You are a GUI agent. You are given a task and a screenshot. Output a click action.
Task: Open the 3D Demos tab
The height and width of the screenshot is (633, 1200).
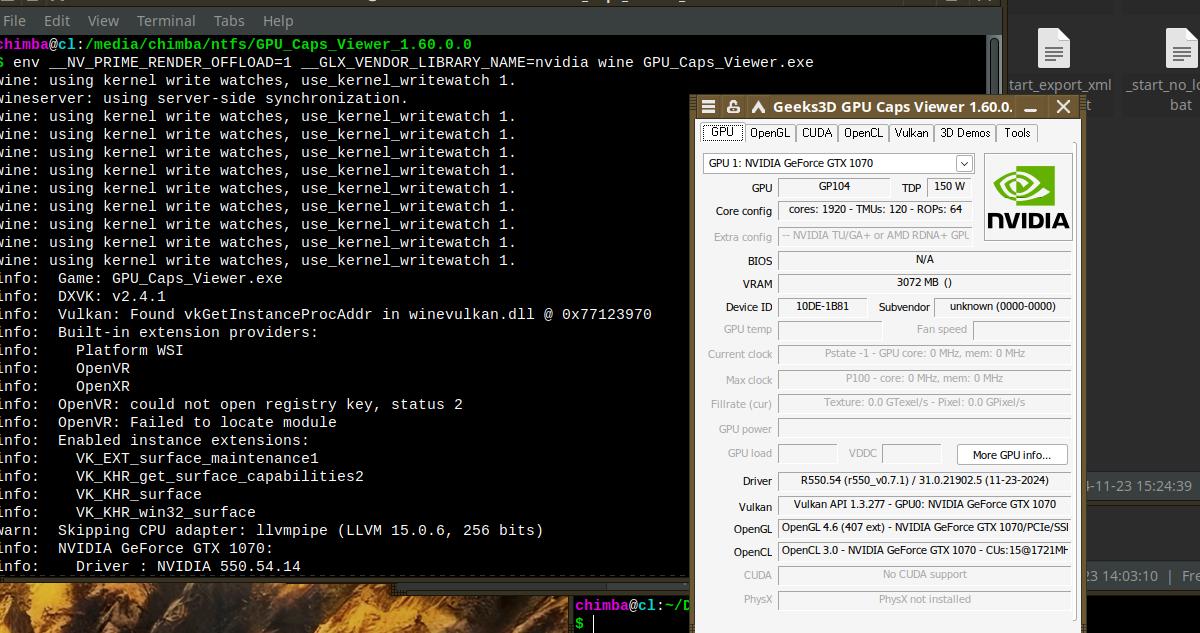coord(965,133)
